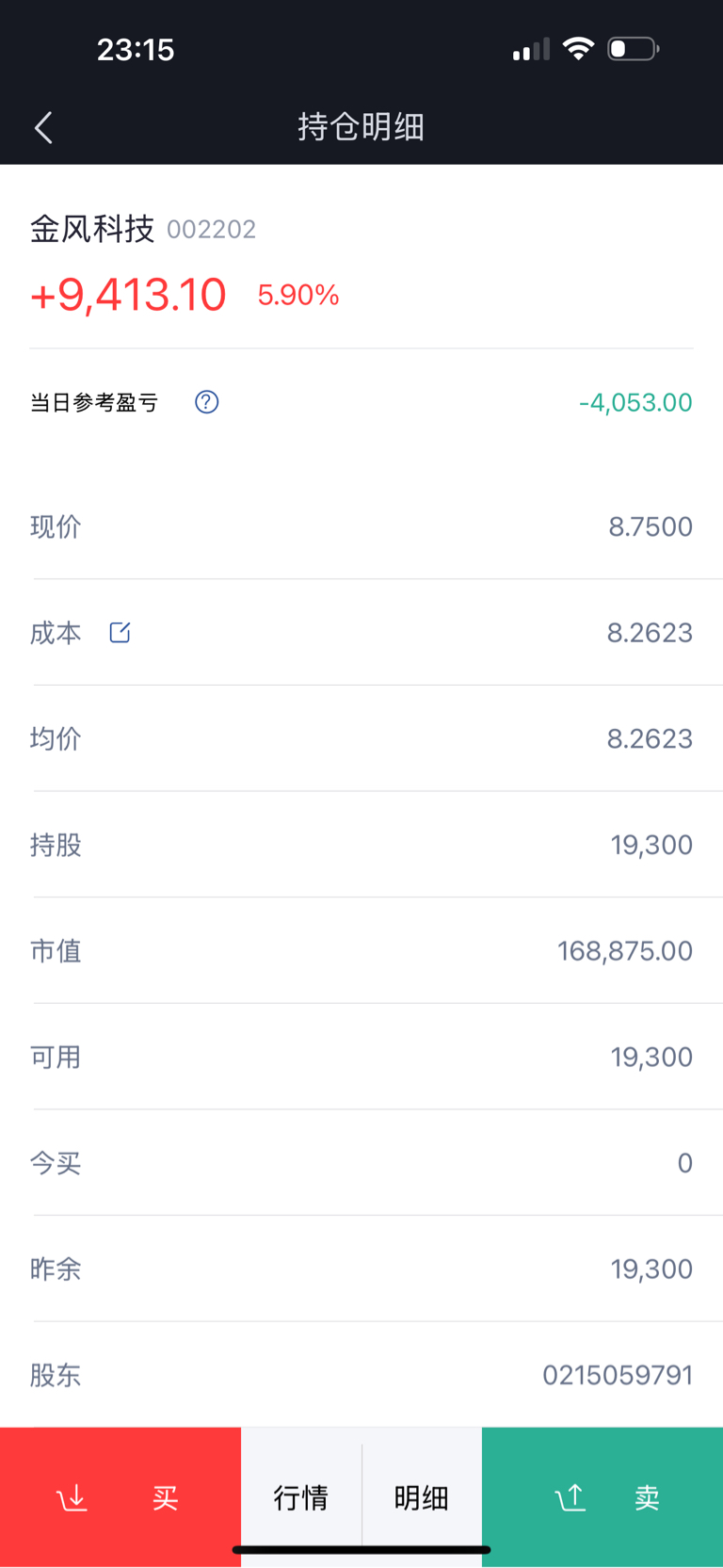The image size is (723, 1568).
Task: Check the Wi-Fi status icon
Action: point(578,48)
